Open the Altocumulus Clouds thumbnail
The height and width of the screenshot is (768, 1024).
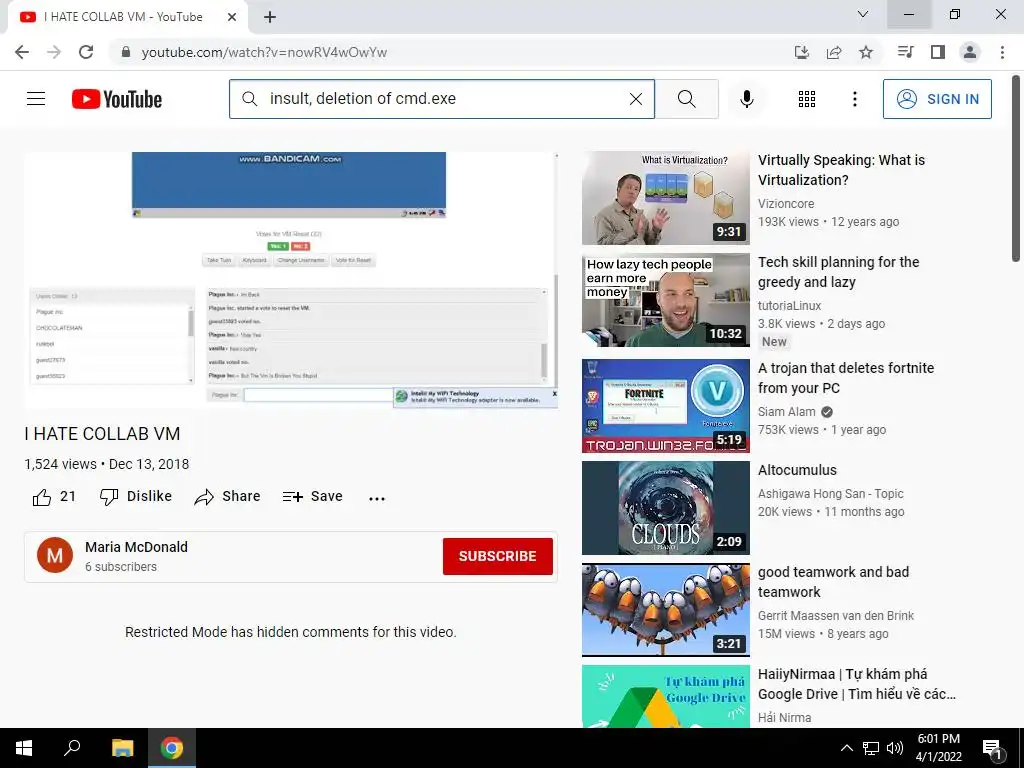665,508
